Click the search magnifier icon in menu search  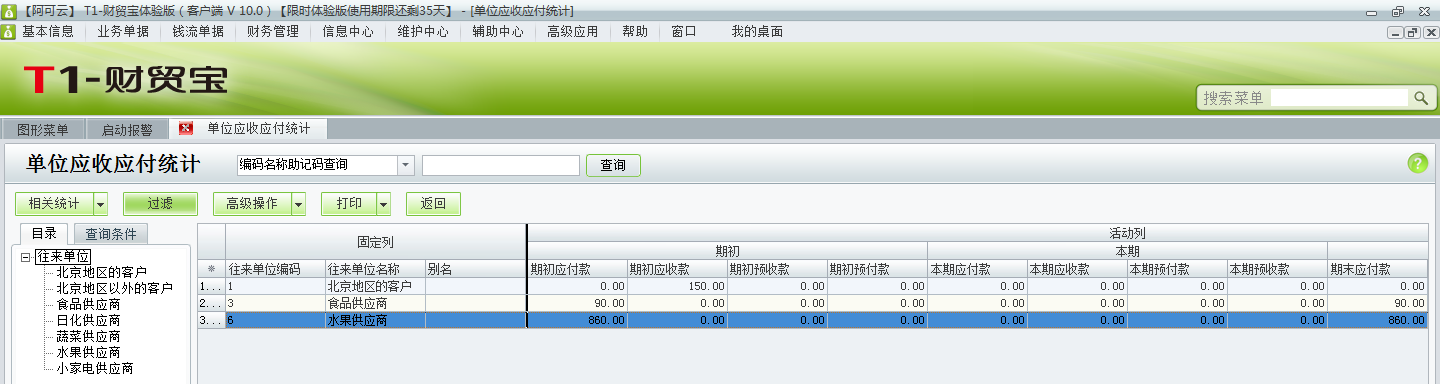coord(1420,98)
